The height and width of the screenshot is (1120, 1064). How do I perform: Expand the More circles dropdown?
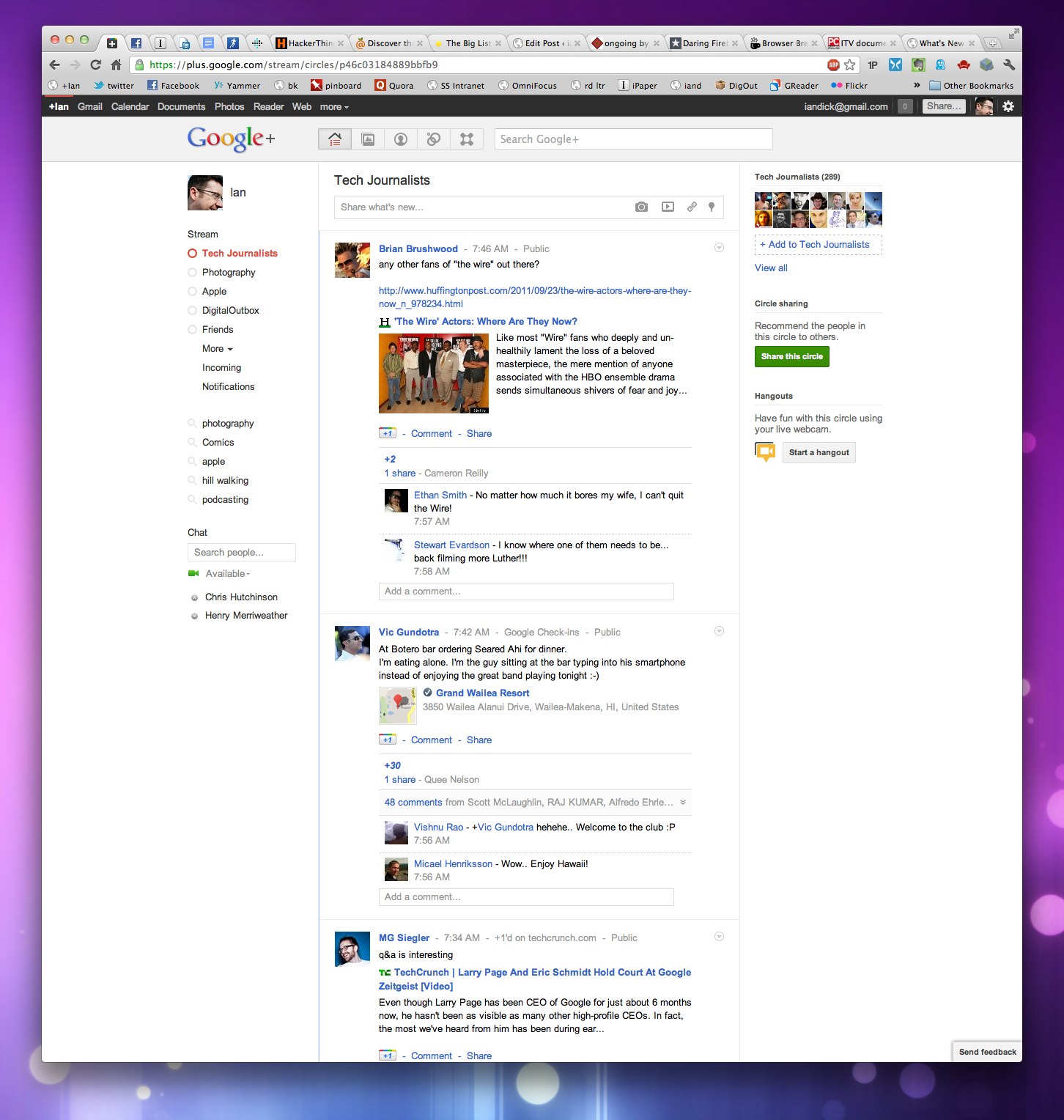[x=218, y=349]
